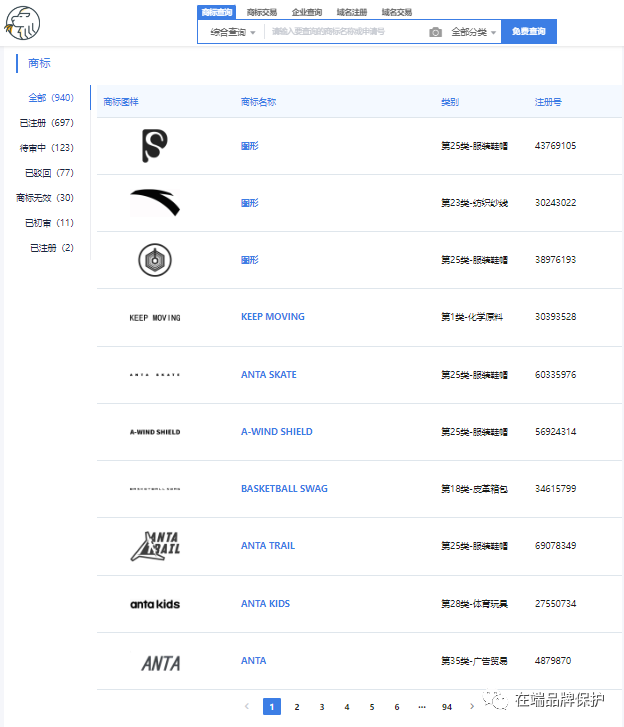The height and width of the screenshot is (727, 624).
Task: Open the ANTA trademark name link
Action: pyautogui.click(x=253, y=661)
